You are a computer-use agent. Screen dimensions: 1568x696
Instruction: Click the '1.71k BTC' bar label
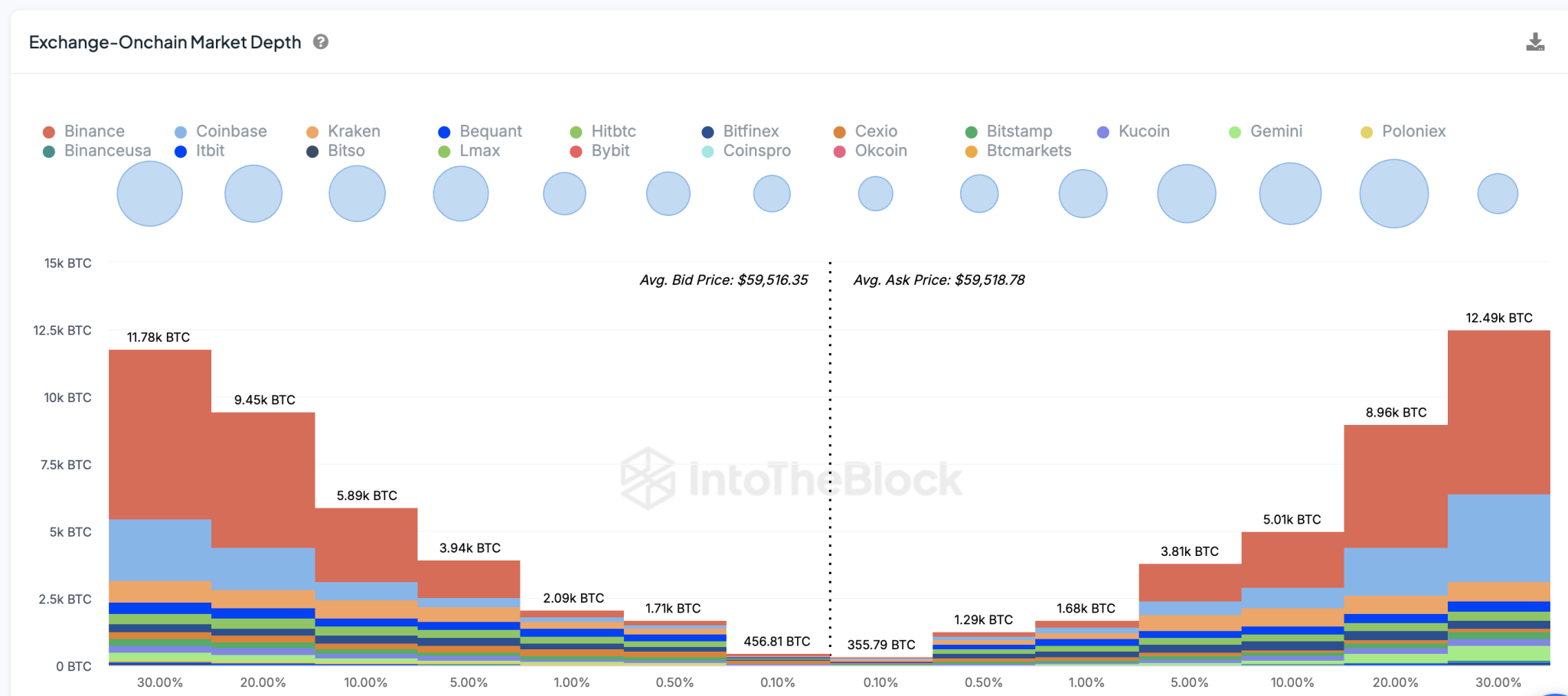pos(673,609)
